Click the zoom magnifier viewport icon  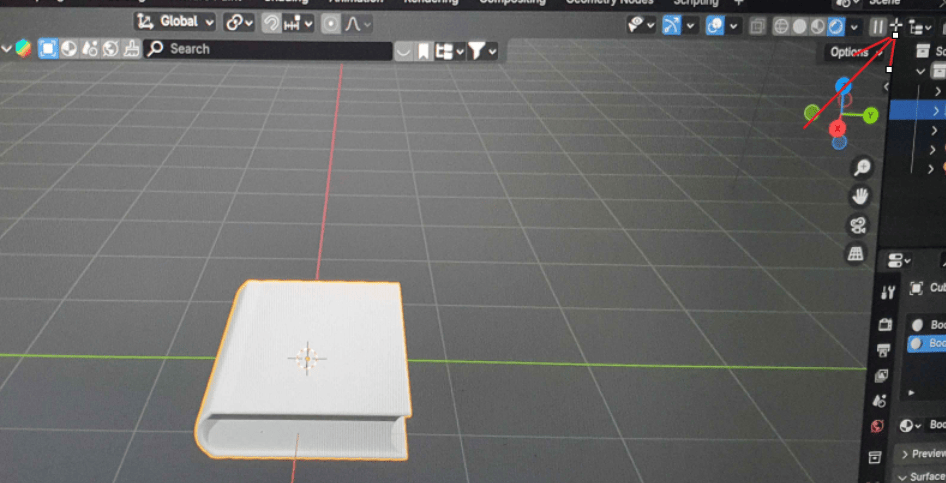pos(860,168)
